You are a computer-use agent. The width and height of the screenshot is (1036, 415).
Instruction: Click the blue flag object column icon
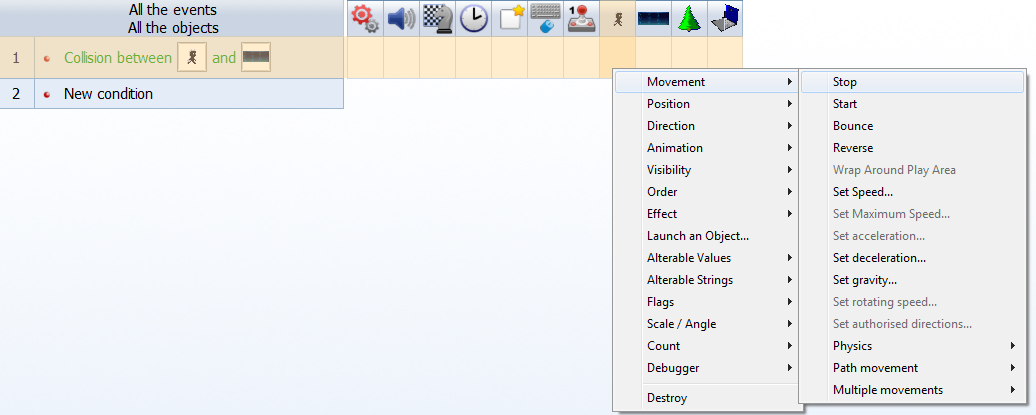click(725, 19)
